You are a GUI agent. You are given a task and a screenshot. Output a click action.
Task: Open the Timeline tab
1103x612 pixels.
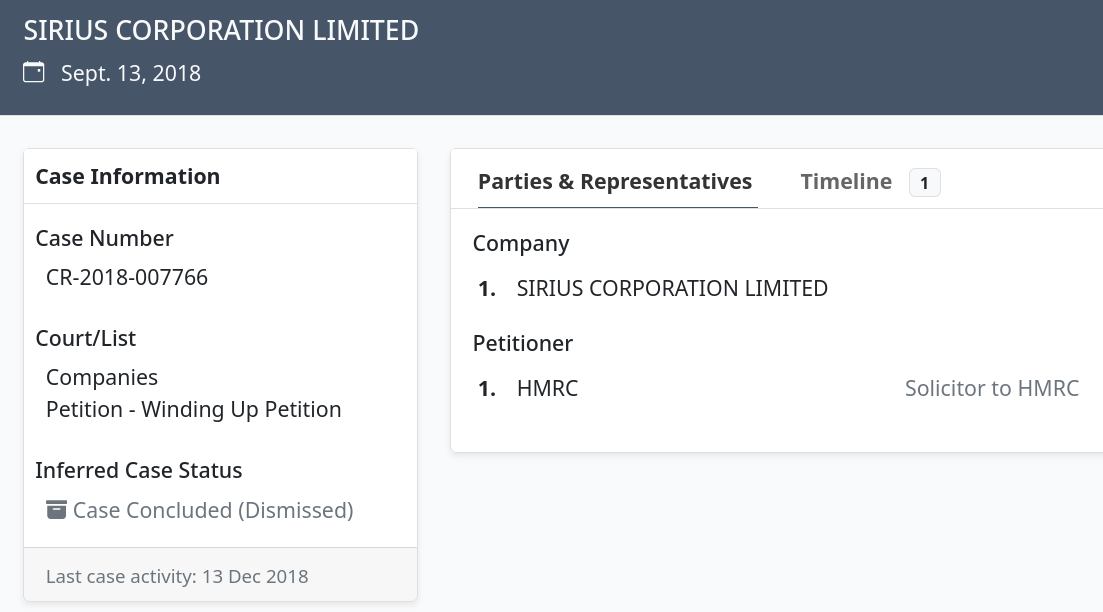point(846,181)
